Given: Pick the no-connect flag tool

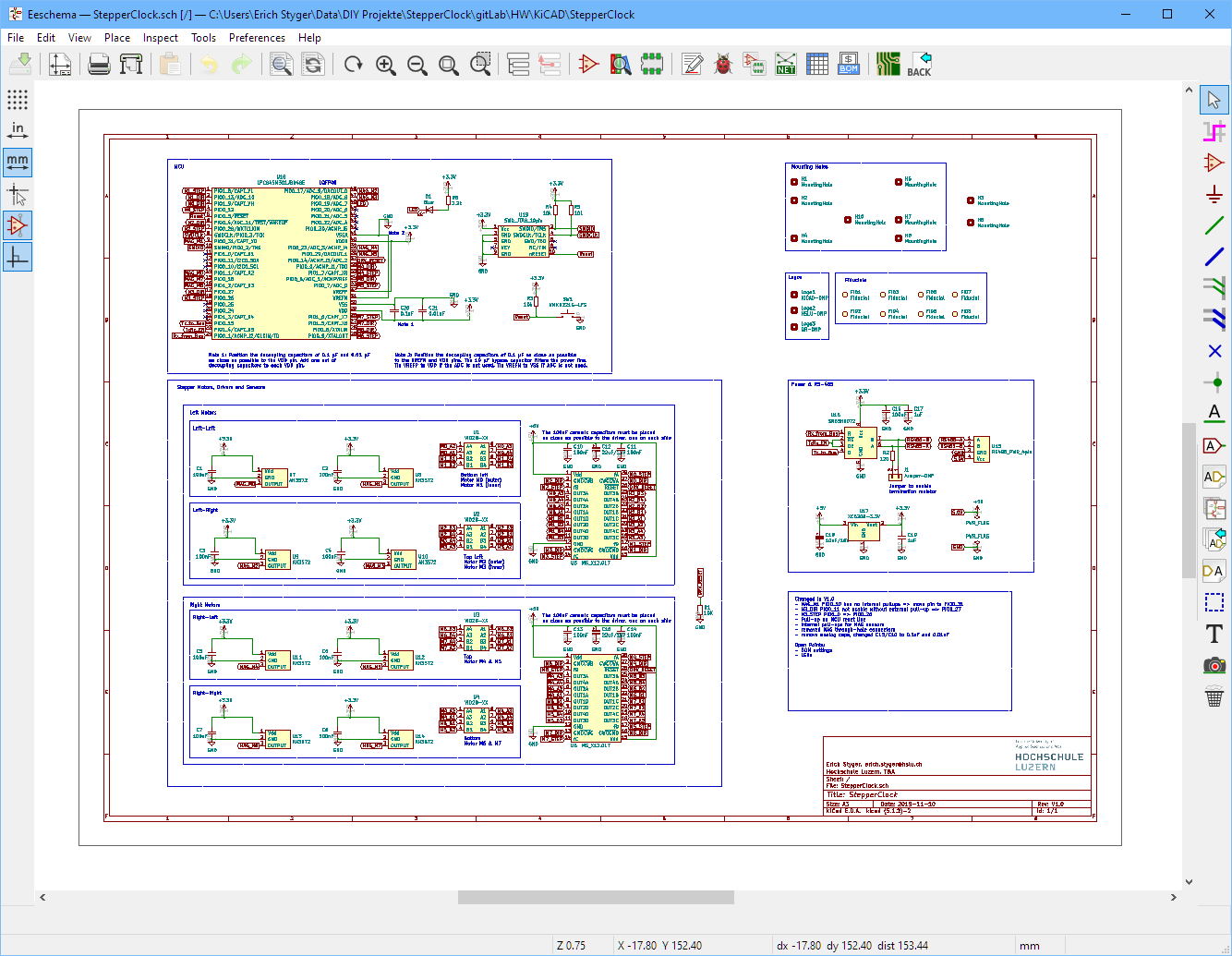Looking at the screenshot, I should click(1214, 351).
